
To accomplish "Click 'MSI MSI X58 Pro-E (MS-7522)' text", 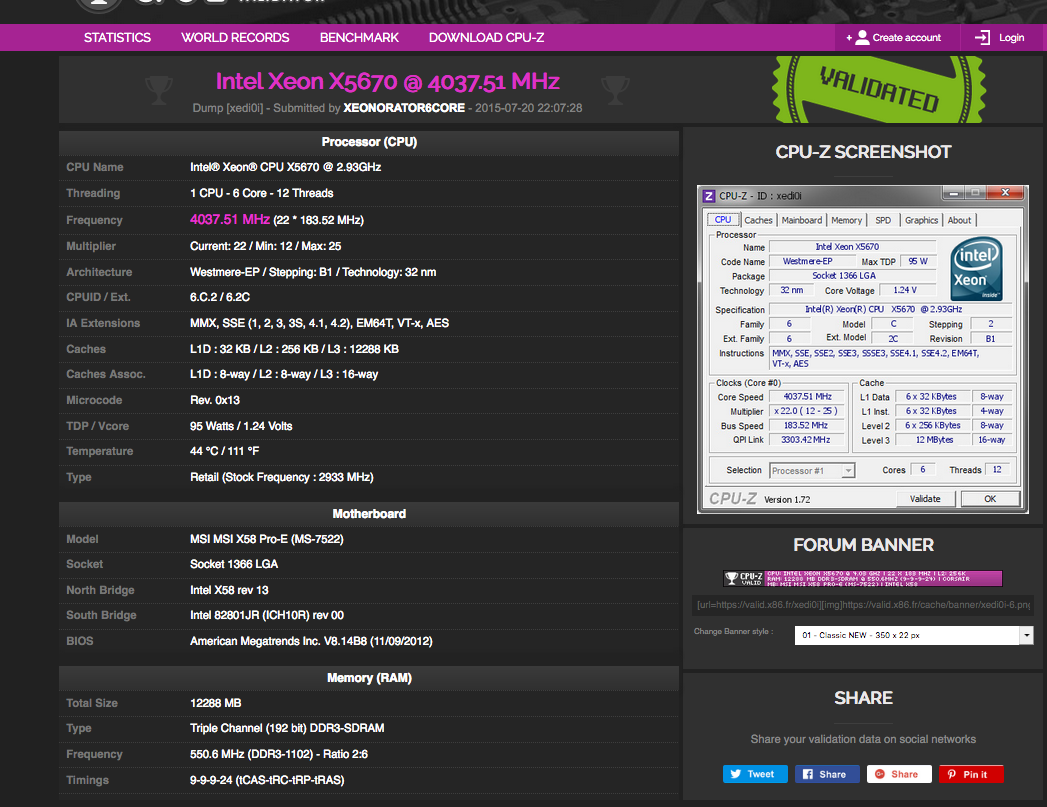I will click(266, 539).
